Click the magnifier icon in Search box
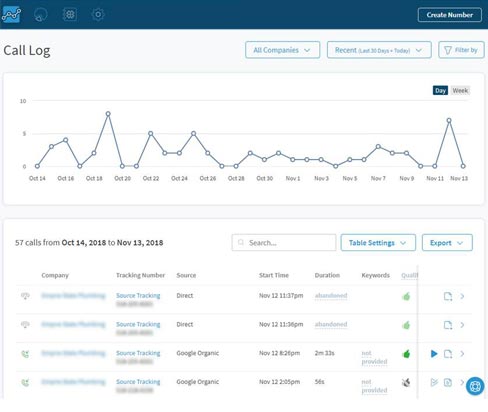Viewport: 488px width, 412px height. [x=241, y=243]
